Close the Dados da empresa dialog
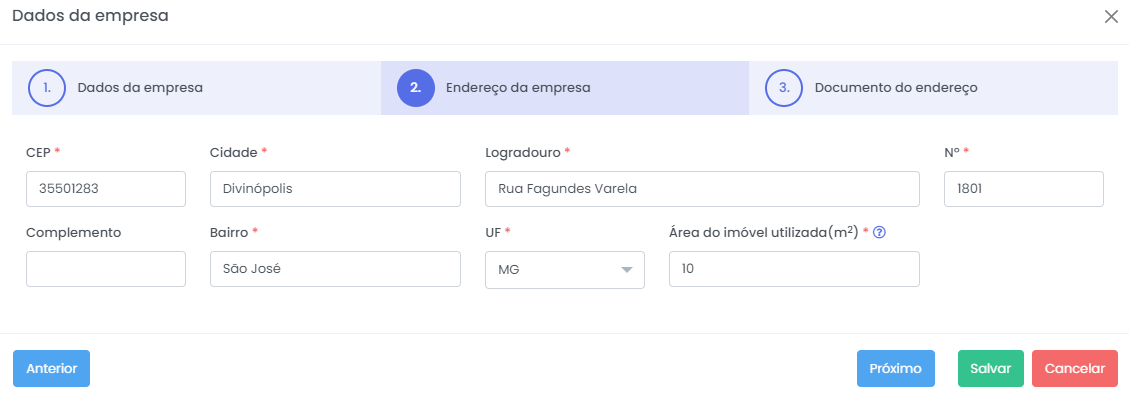 pos(1111,17)
